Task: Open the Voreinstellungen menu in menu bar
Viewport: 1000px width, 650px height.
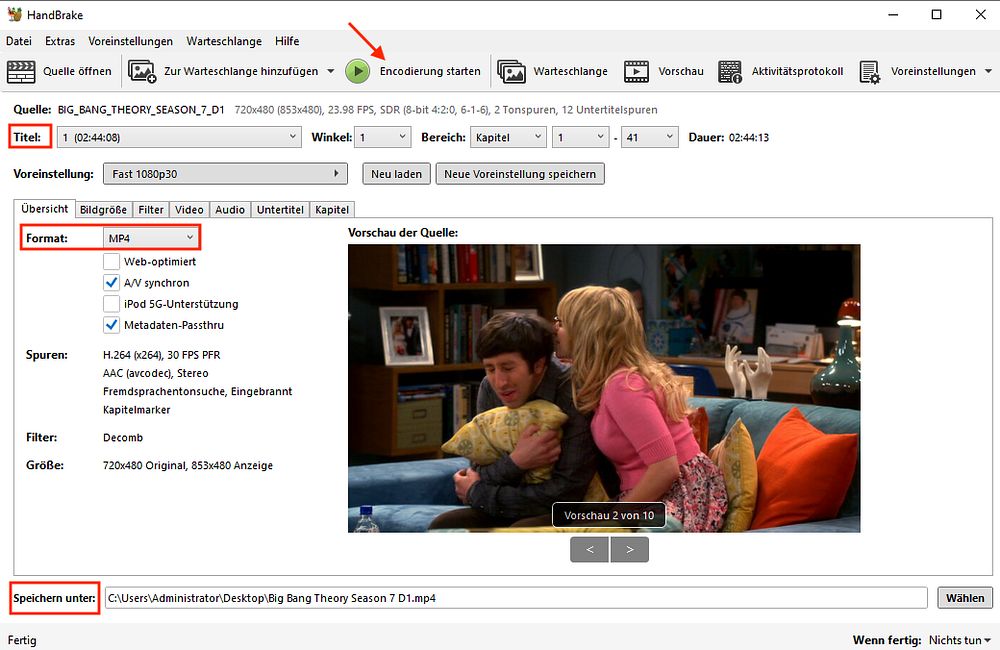Action: pos(130,41)
